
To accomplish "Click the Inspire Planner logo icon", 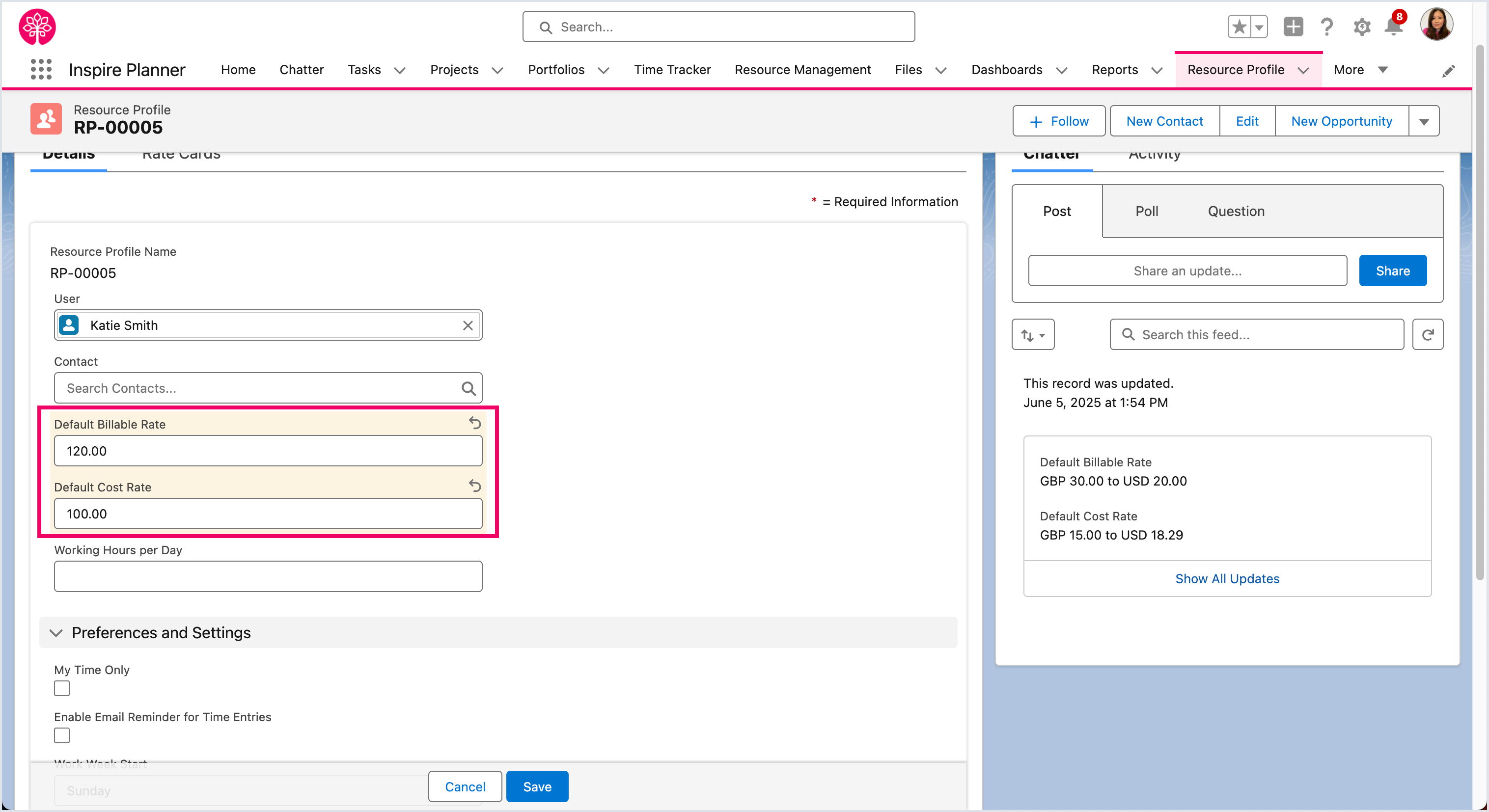I will coord(38,27).
